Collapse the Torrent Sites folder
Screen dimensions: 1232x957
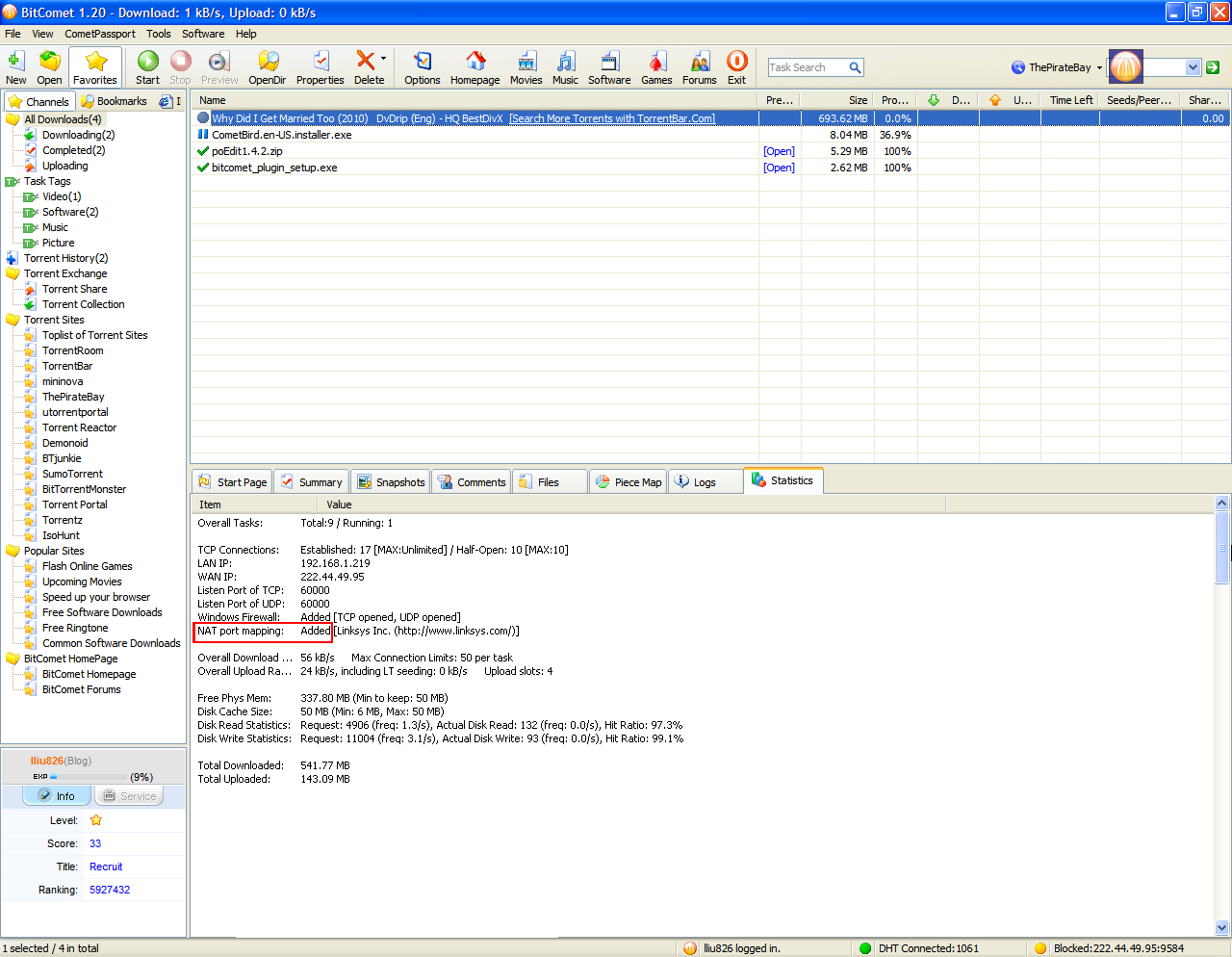pos(13,320)
